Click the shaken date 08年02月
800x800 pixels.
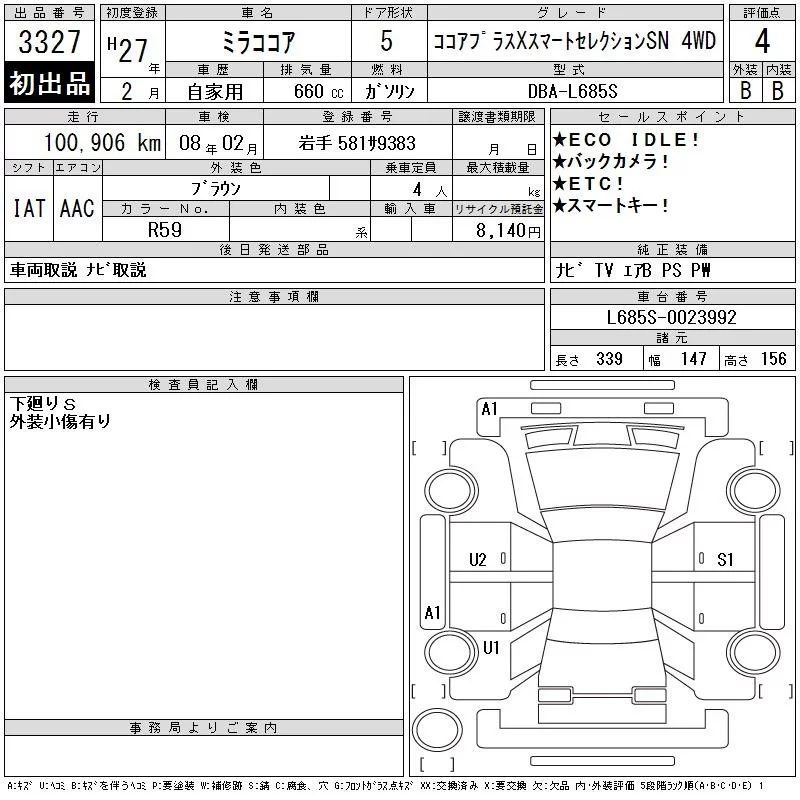(x=218, y=143)
